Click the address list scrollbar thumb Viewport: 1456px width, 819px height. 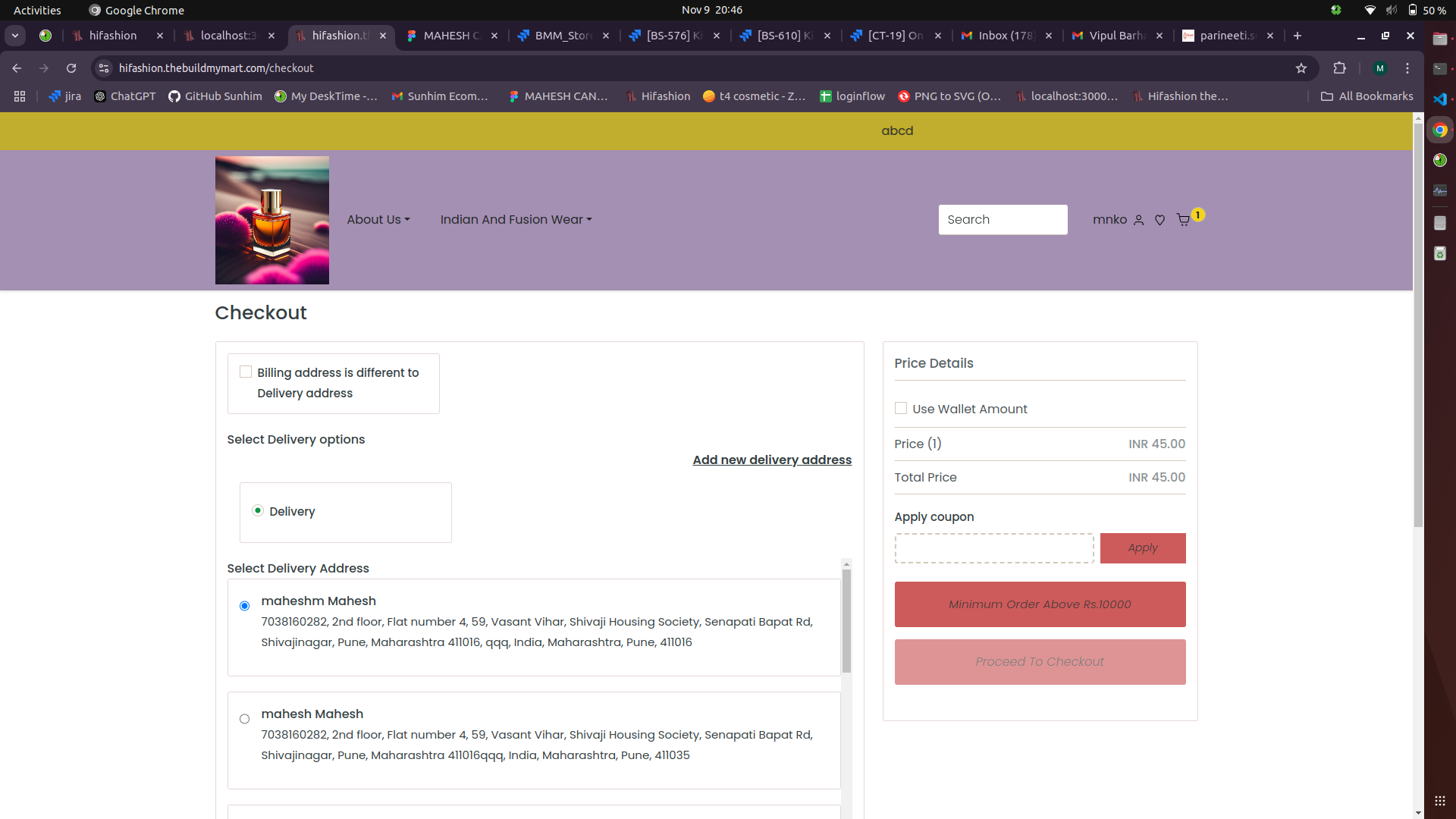(846, 620)
